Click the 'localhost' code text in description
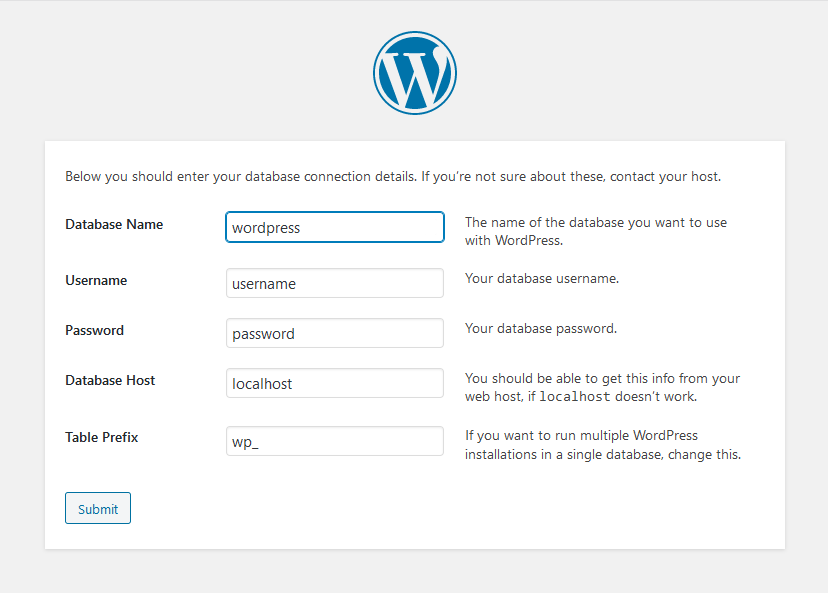The width and height of the screenshot is (828, 593). pyautogui.click(x=575, y=397)
